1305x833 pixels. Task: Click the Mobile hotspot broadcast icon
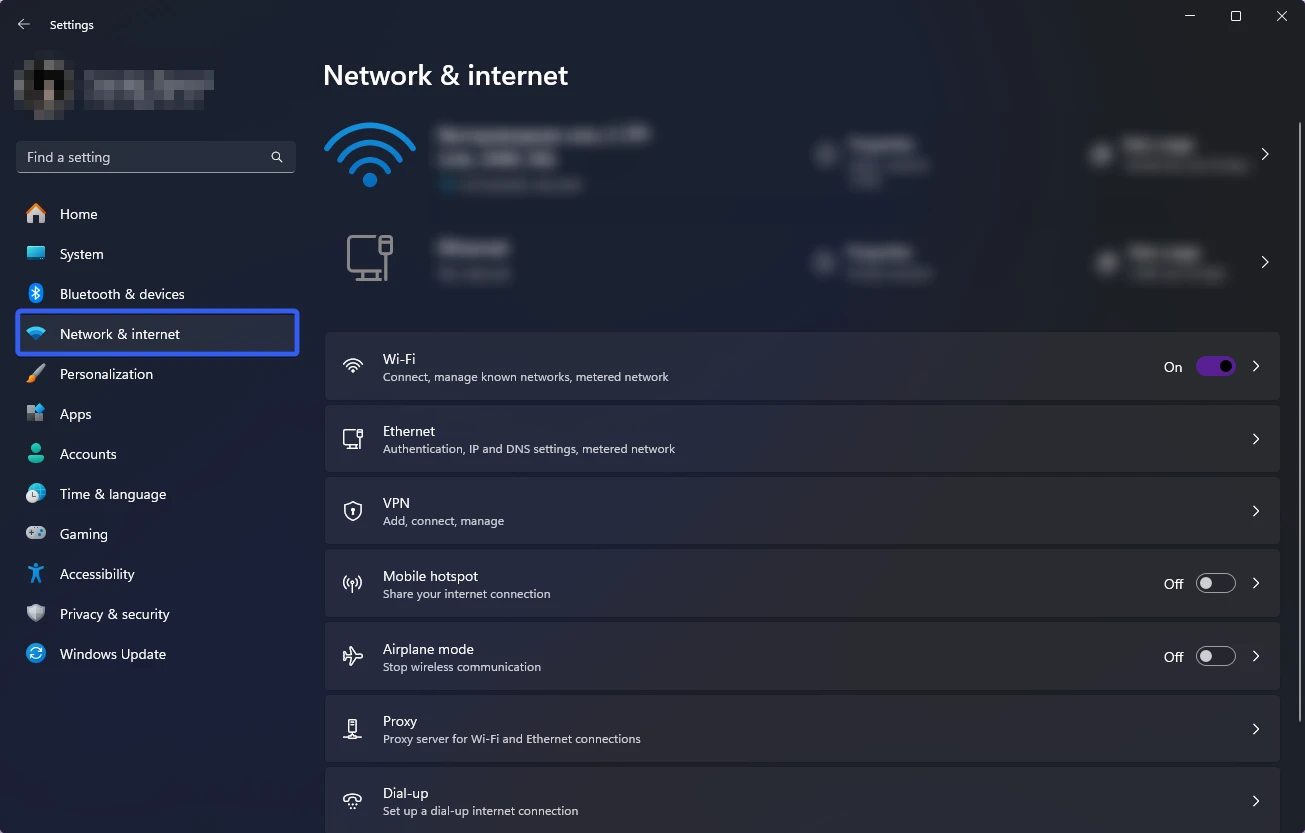tap(353, 584)
